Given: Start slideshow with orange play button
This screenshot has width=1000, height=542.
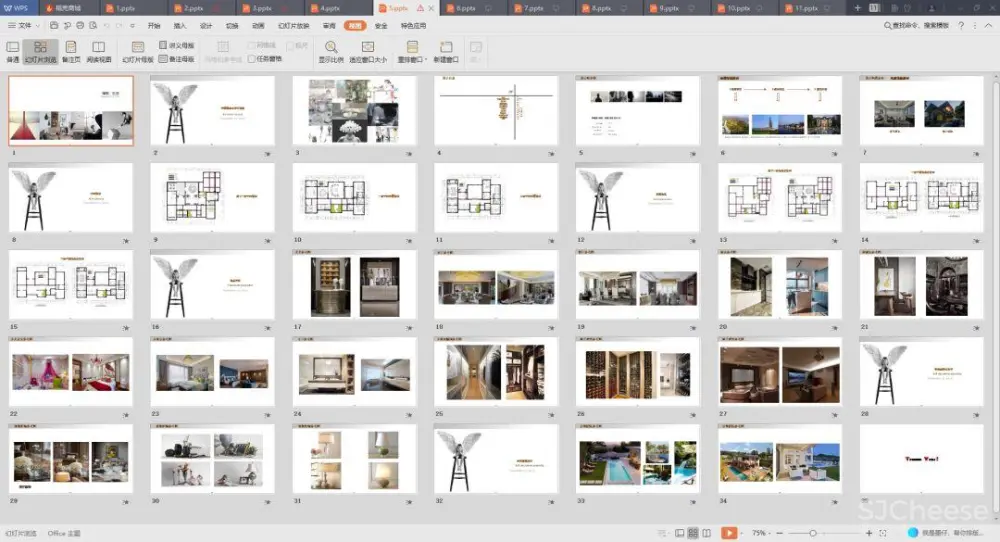Looking at the screenshot, I should [730, 533].
